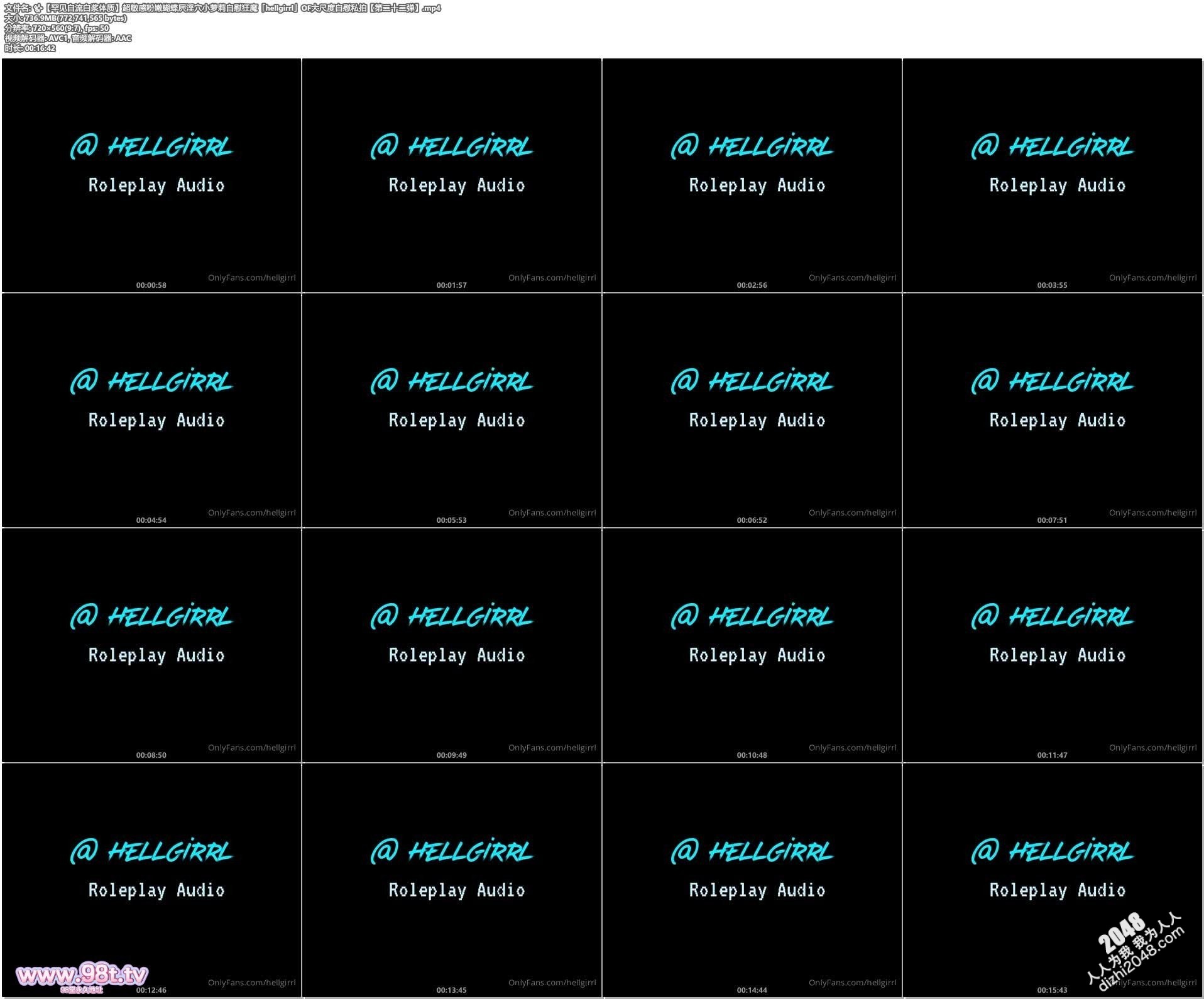The height and width of the screenshot is (999, 1204).
Task: Open the frame timestamped 00:14:44
Action: pyautogui.click(x=752, y=880)
